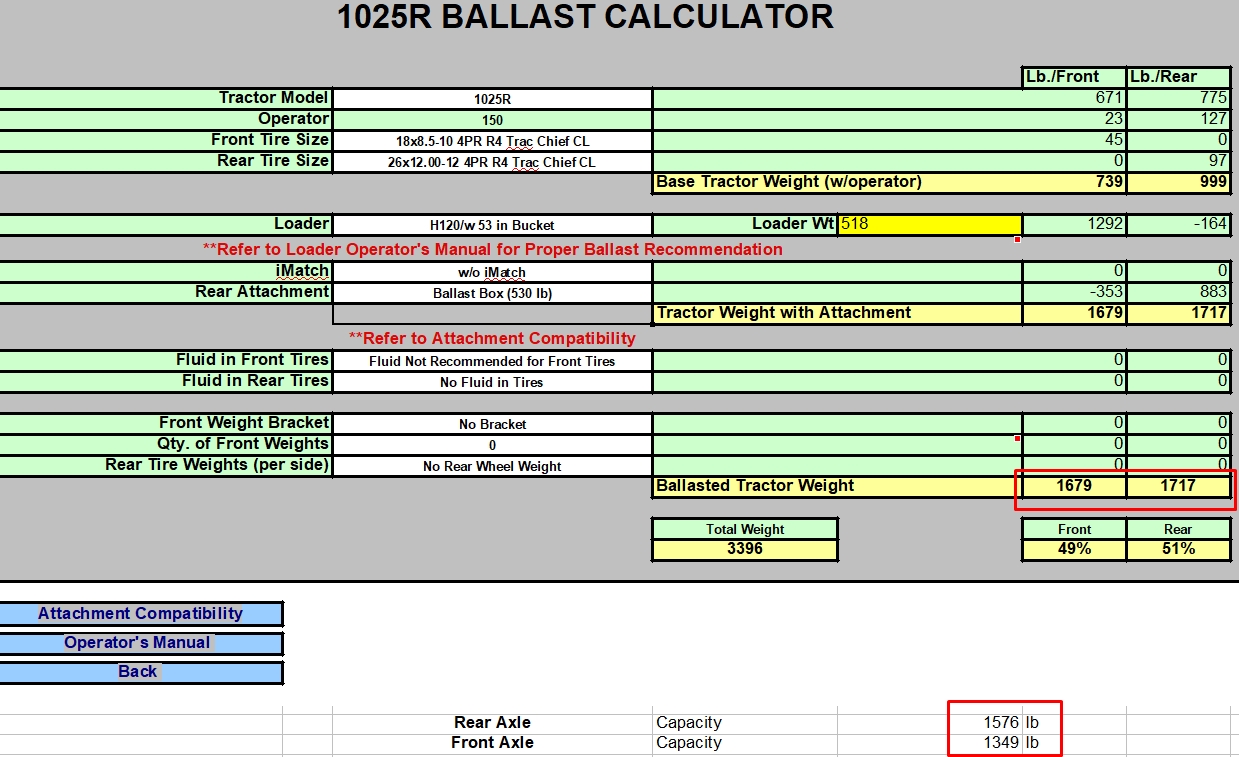Click the Rear Axle label
Viewport: 1239px width, 757px height.
492,722
